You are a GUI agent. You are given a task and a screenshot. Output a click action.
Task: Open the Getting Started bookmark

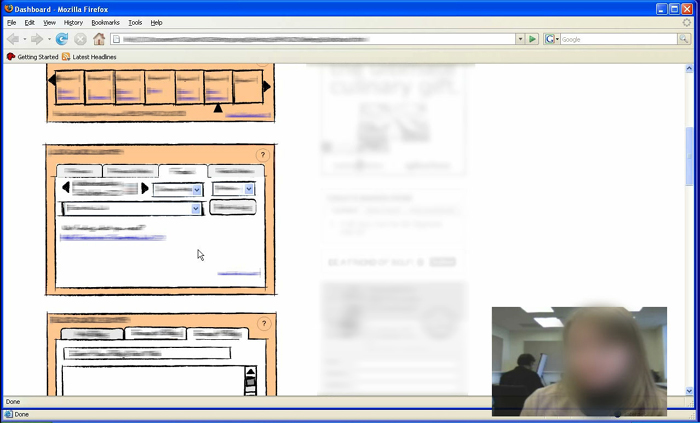33,57
